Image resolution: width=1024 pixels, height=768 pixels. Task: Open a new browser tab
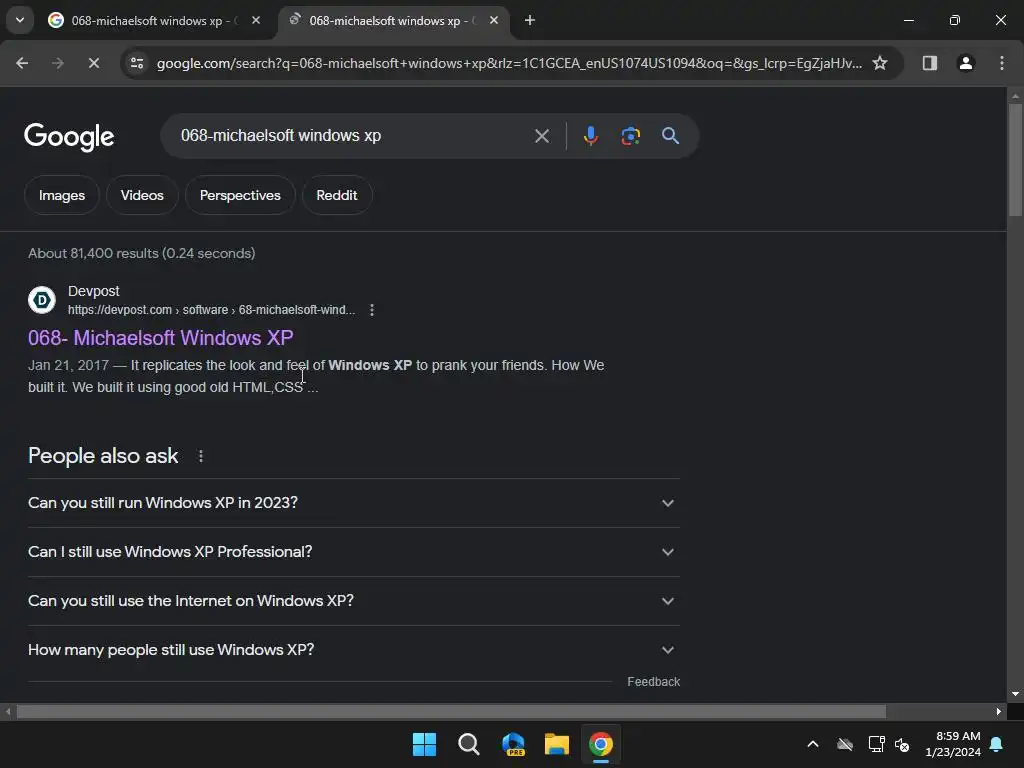530,20
